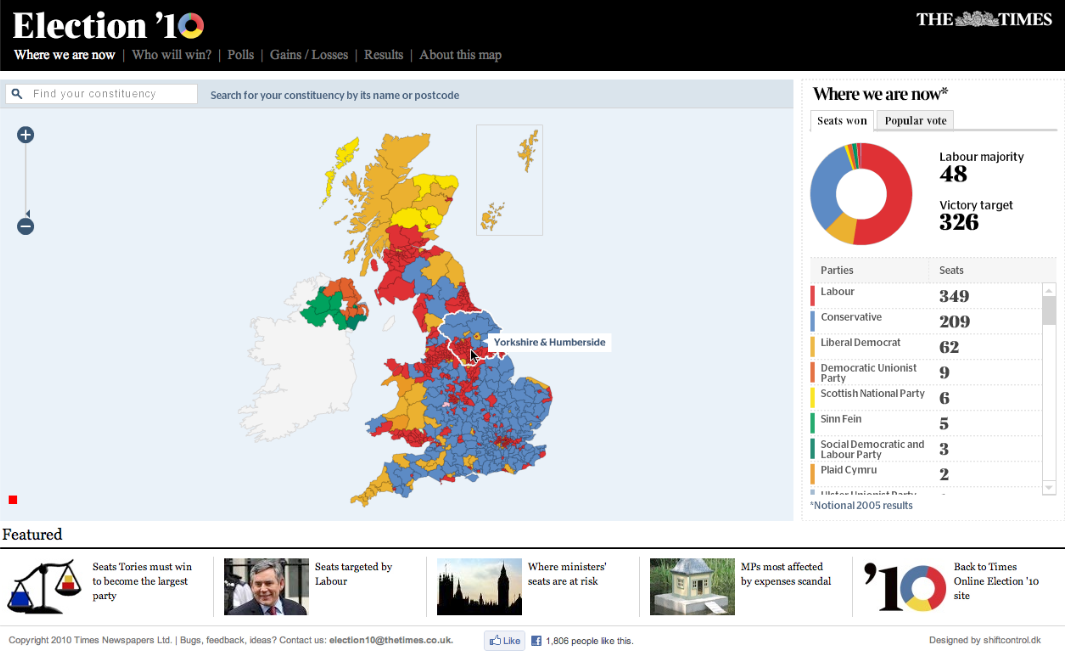Open Gains / Losses view
The height and width of the screenshot is (656, 1065).
[309, 55]
